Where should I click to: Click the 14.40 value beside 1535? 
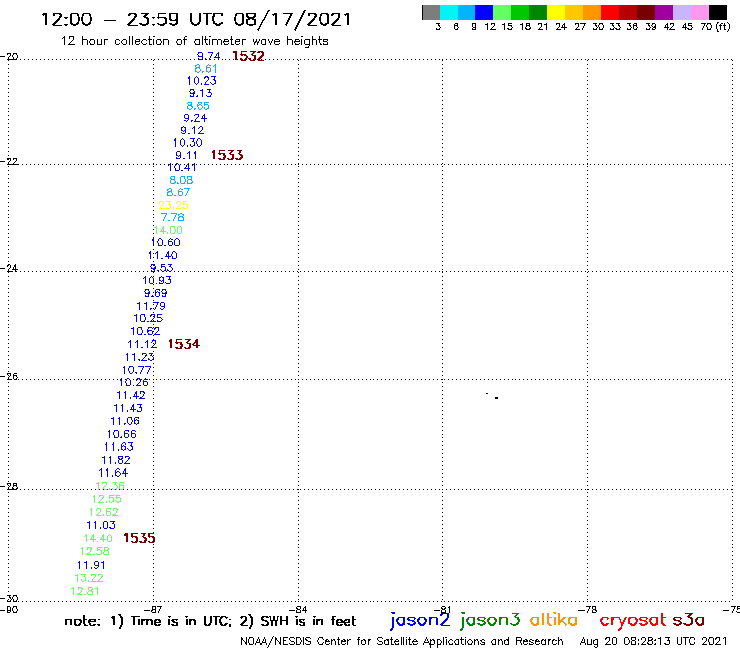click(98, 538)
